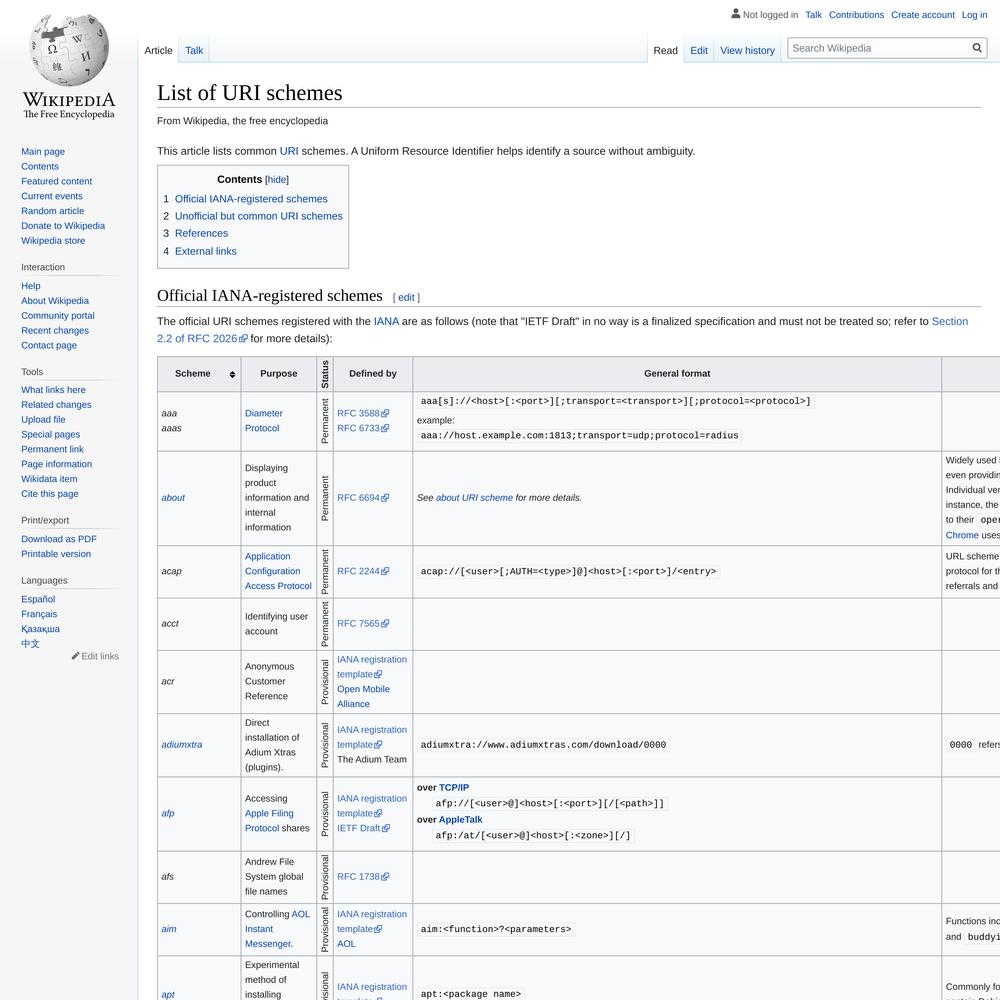Jump to External links in contents
This screenshot has width=1000, height=1000.
click(x=205, y=251)
